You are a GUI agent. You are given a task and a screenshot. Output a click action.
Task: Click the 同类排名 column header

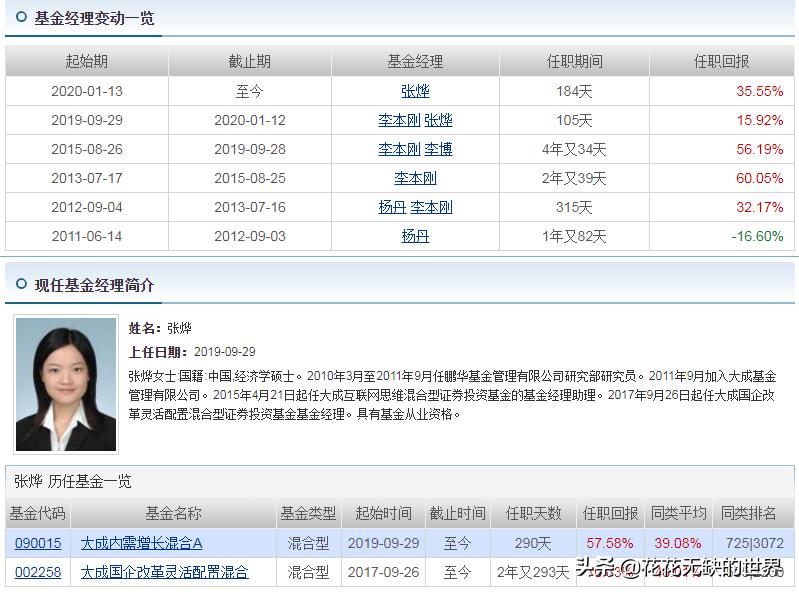coord(748,514)
